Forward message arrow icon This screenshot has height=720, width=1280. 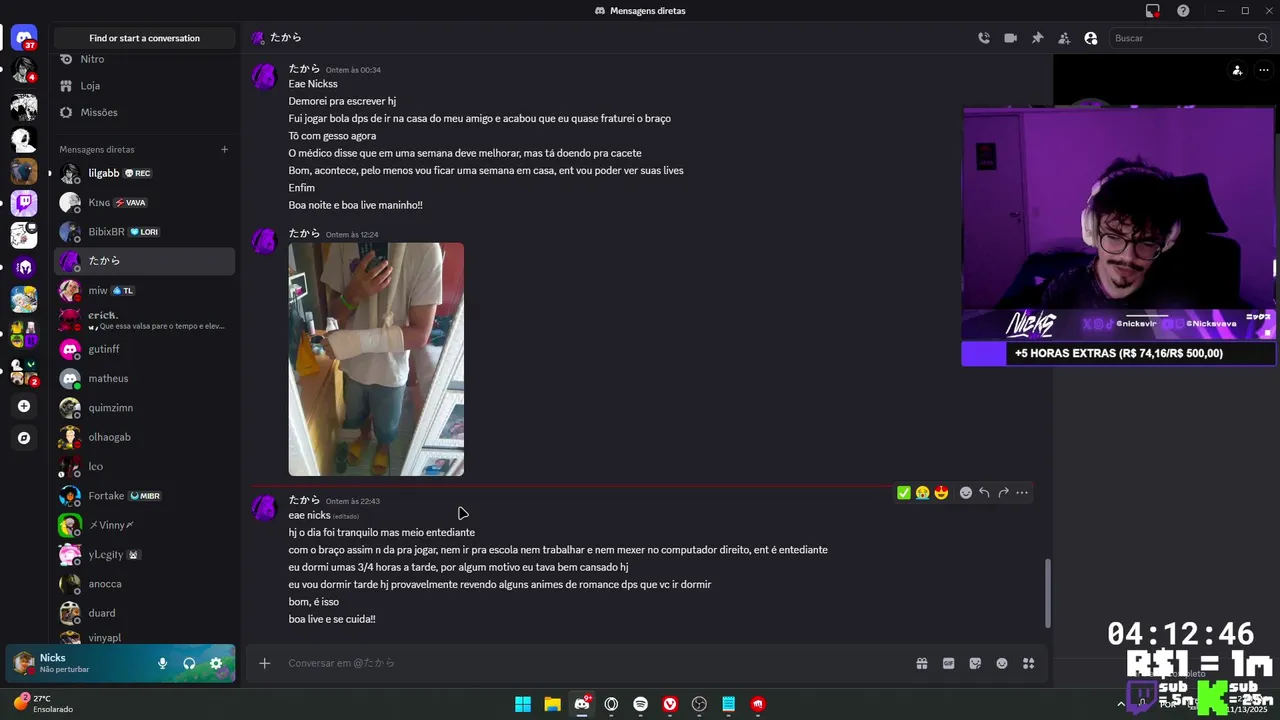coord(1003,493)
